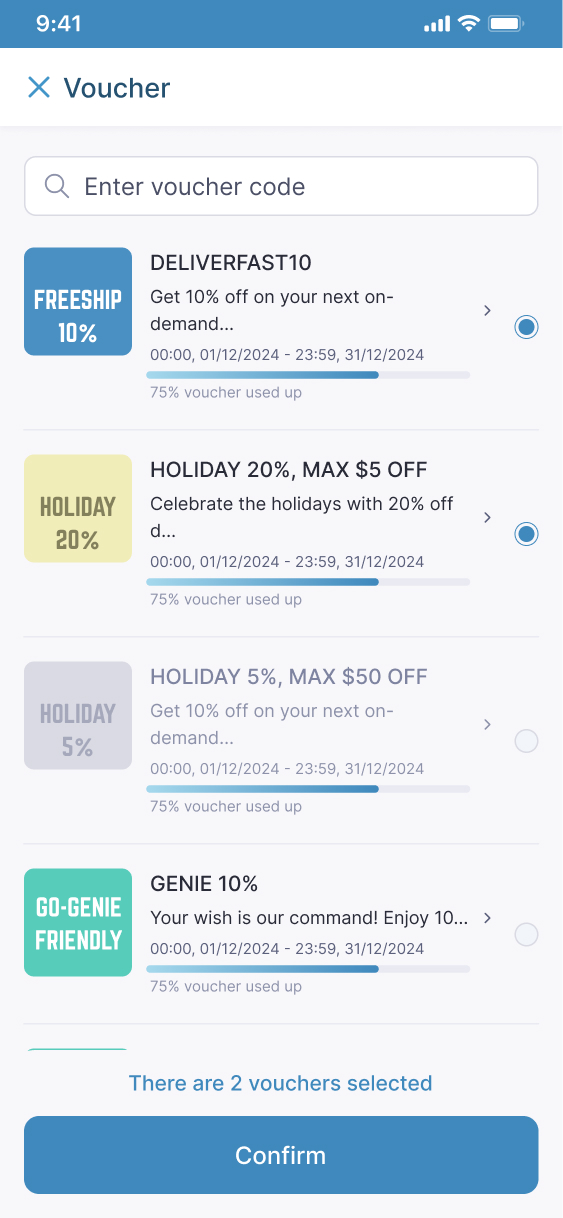Tap the search magnifier icon
Viewport: 563px width, 1218px height.
[x=57, y=186]
